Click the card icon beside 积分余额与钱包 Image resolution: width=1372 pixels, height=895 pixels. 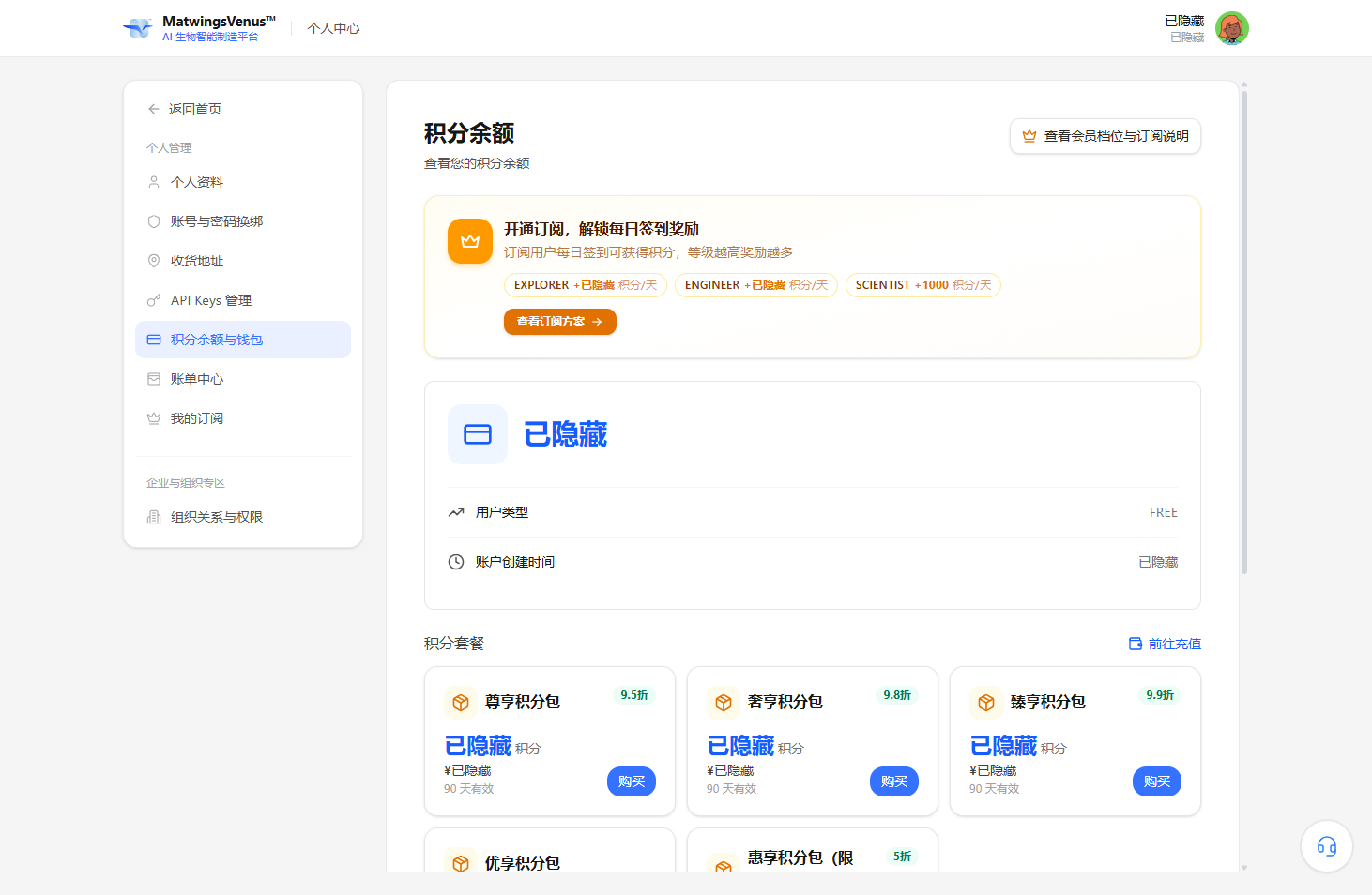click(154, 340)
